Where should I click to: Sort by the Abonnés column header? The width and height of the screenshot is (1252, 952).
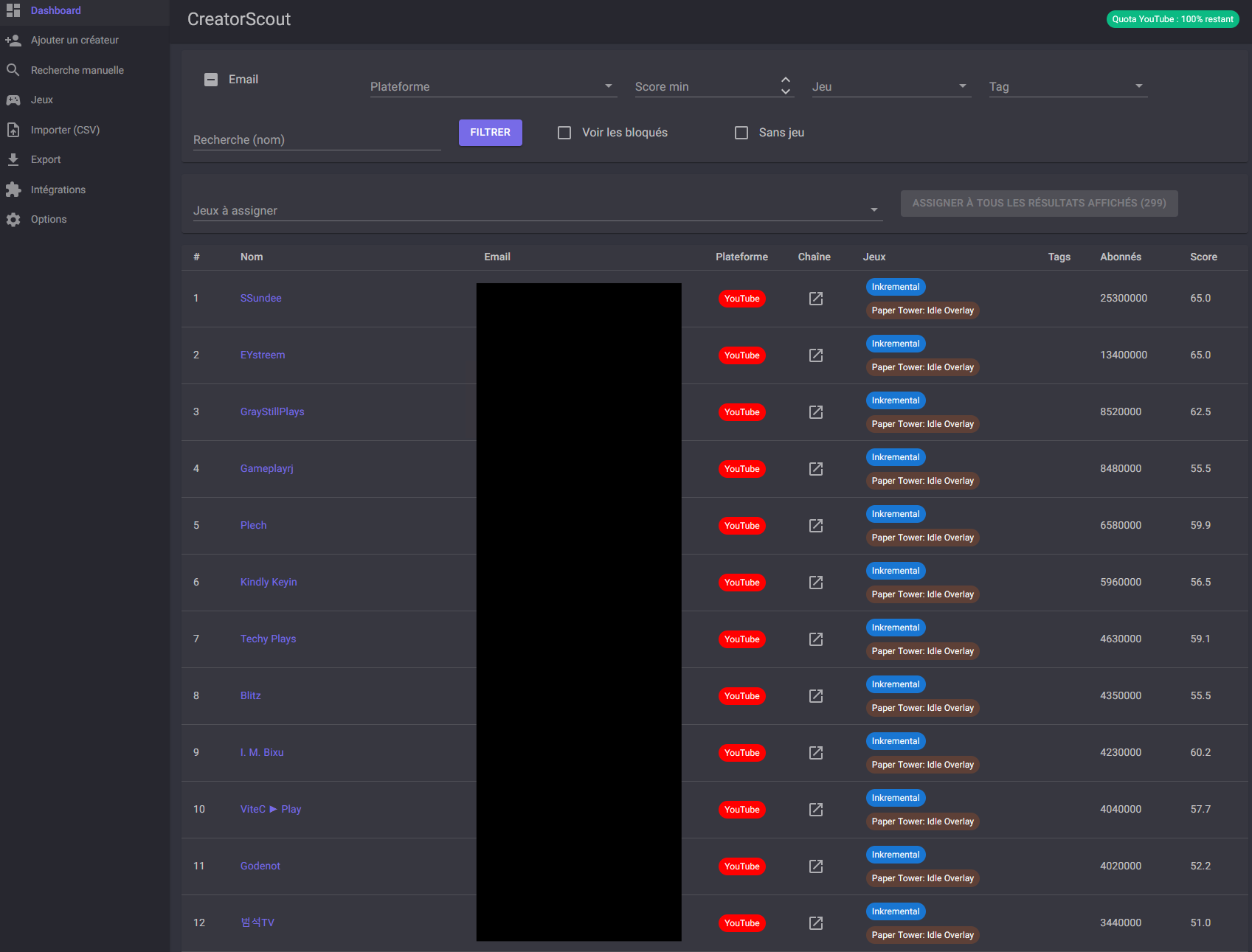(1121, 257)
